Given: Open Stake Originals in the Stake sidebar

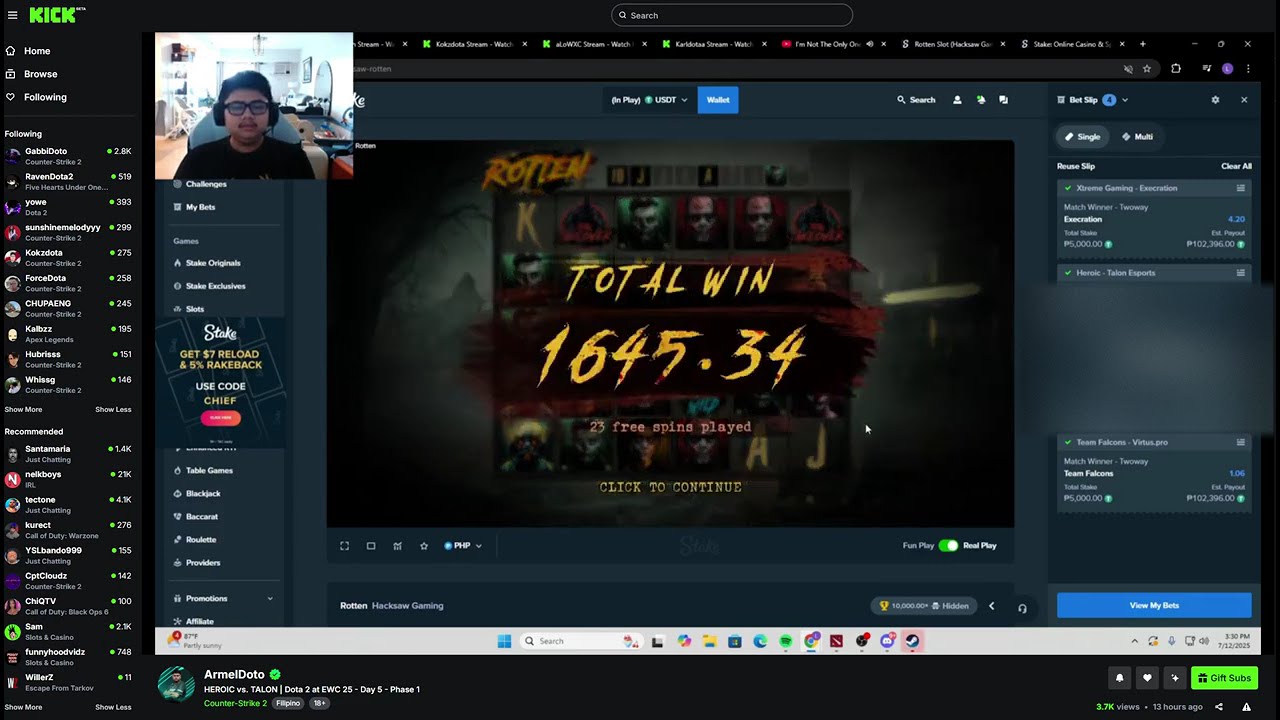Looking at the screenshot, I should point(213,263).
